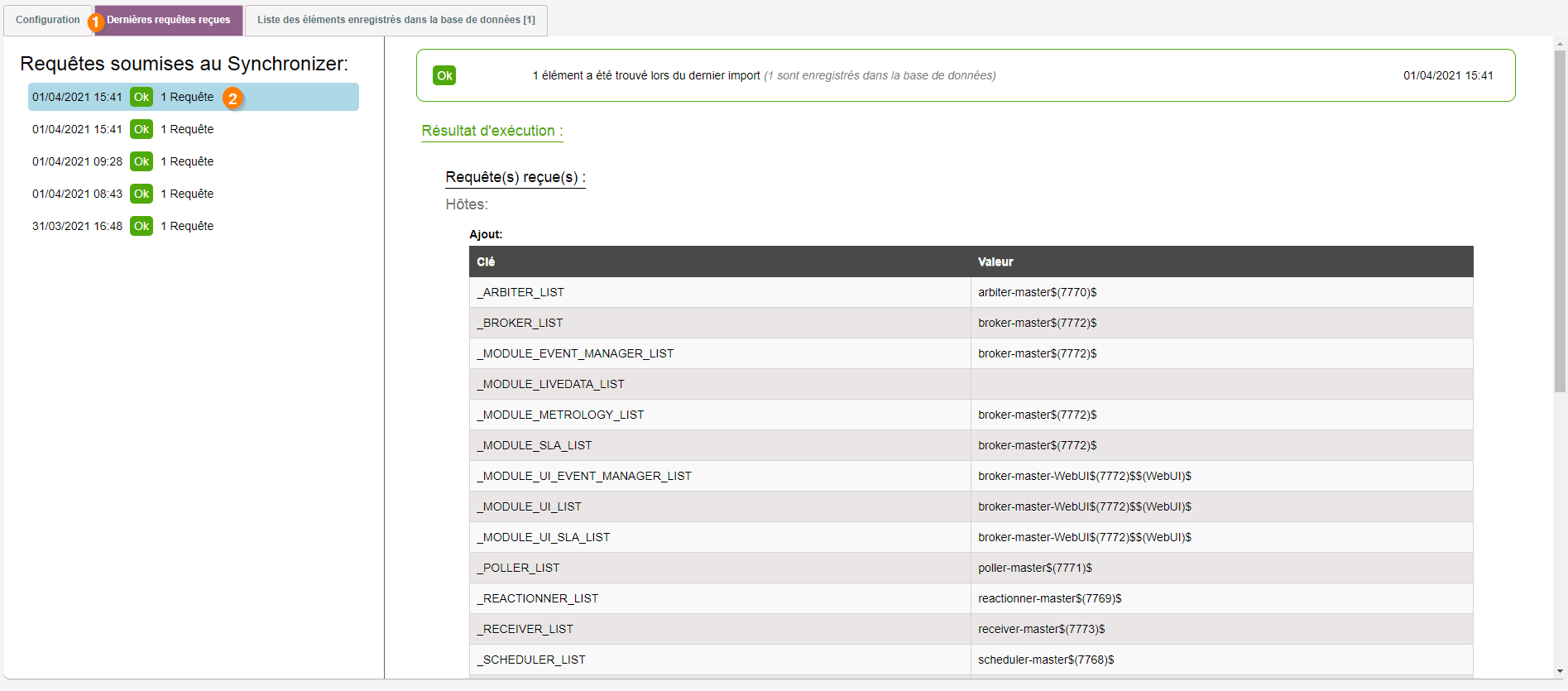Click Ok badge of 01/04/2021 09:28 request
The width and height of the screenshot is (1568, 691).
click(141, 161)
